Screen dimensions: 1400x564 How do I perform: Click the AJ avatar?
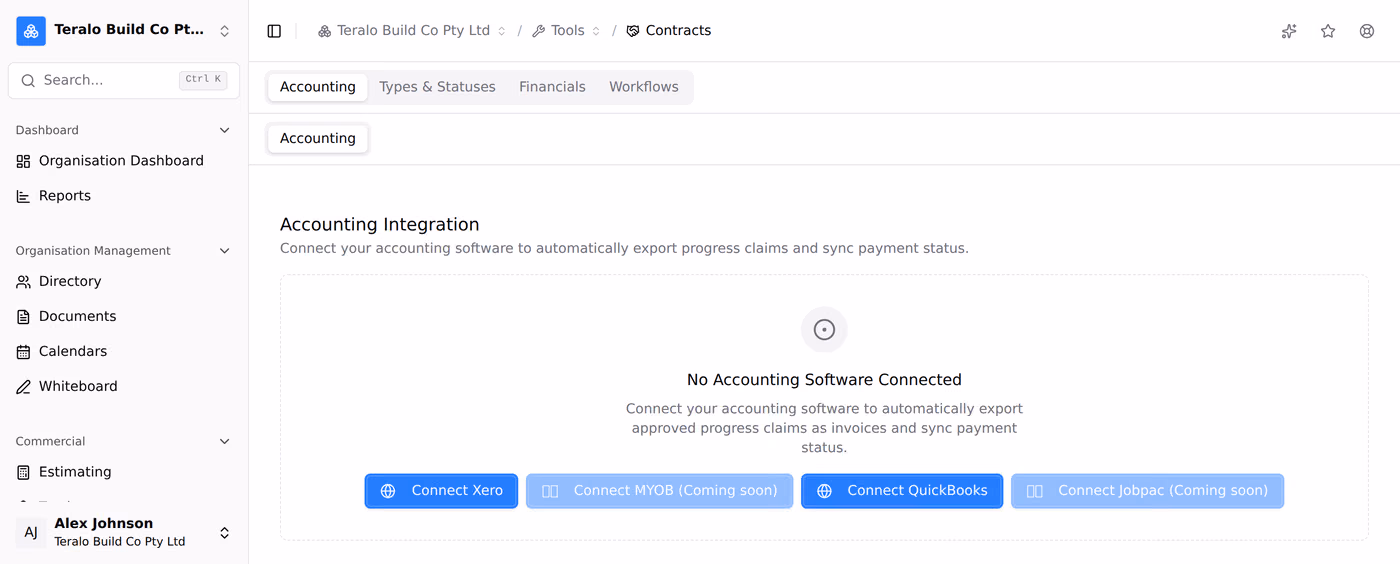click(x=31, y=533)
